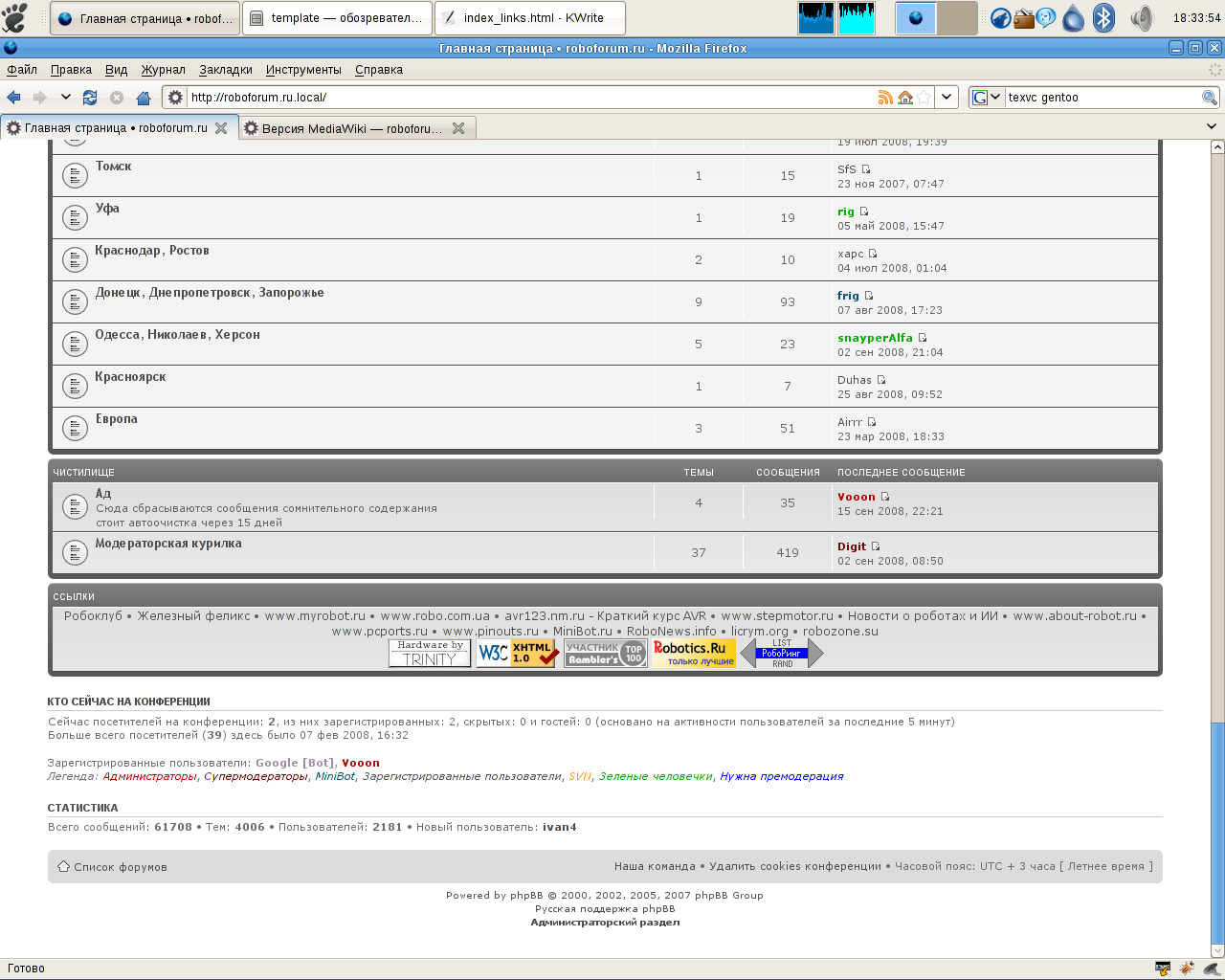This screenshot has width=1225, height=980.
Task: Go to the Firefox home page icon
Action: pyautogui.click(x=144, y=98)
